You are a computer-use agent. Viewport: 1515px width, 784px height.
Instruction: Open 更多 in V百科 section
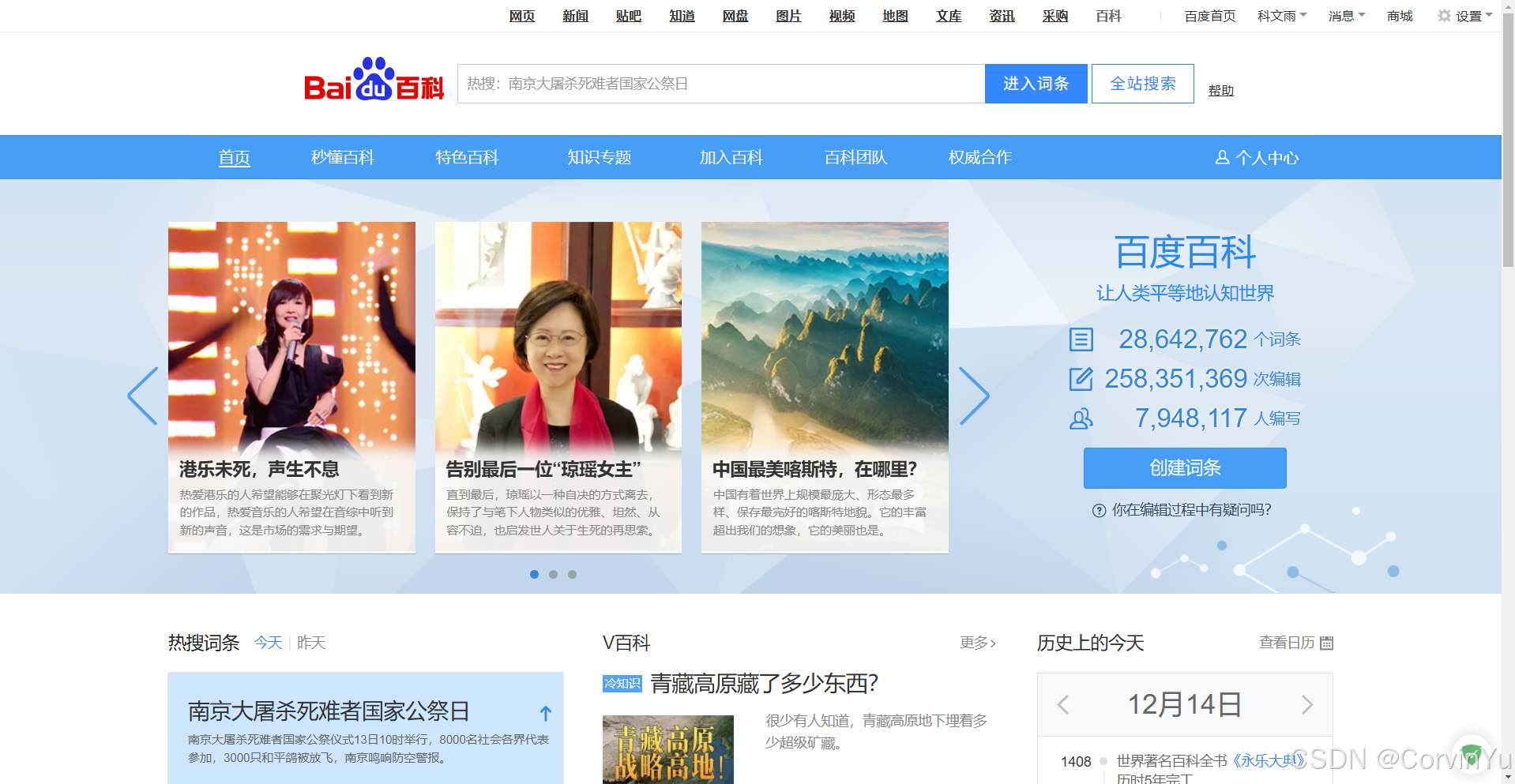[x=978, y=643]
